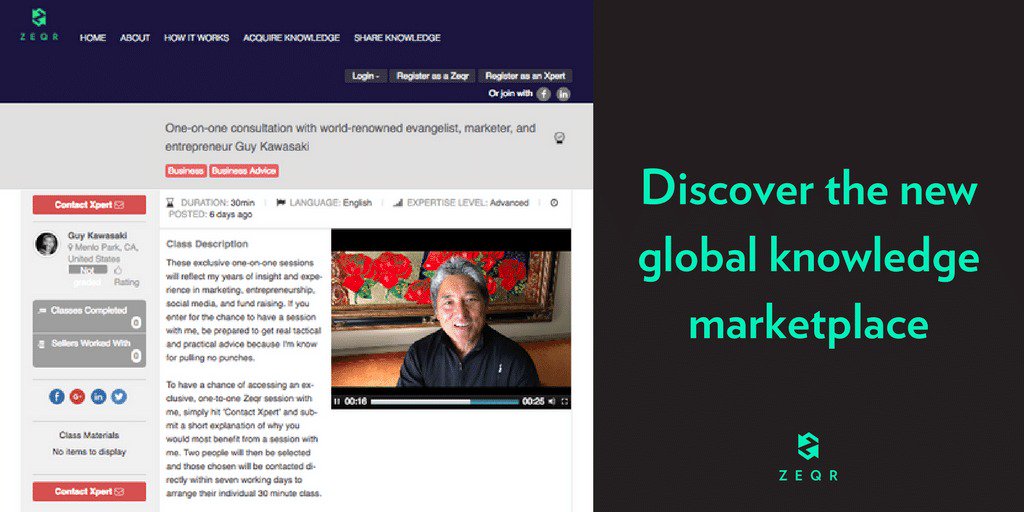Pause the video playback
1024x512 pixels.
pyautogui.click(x=337, y=402)
